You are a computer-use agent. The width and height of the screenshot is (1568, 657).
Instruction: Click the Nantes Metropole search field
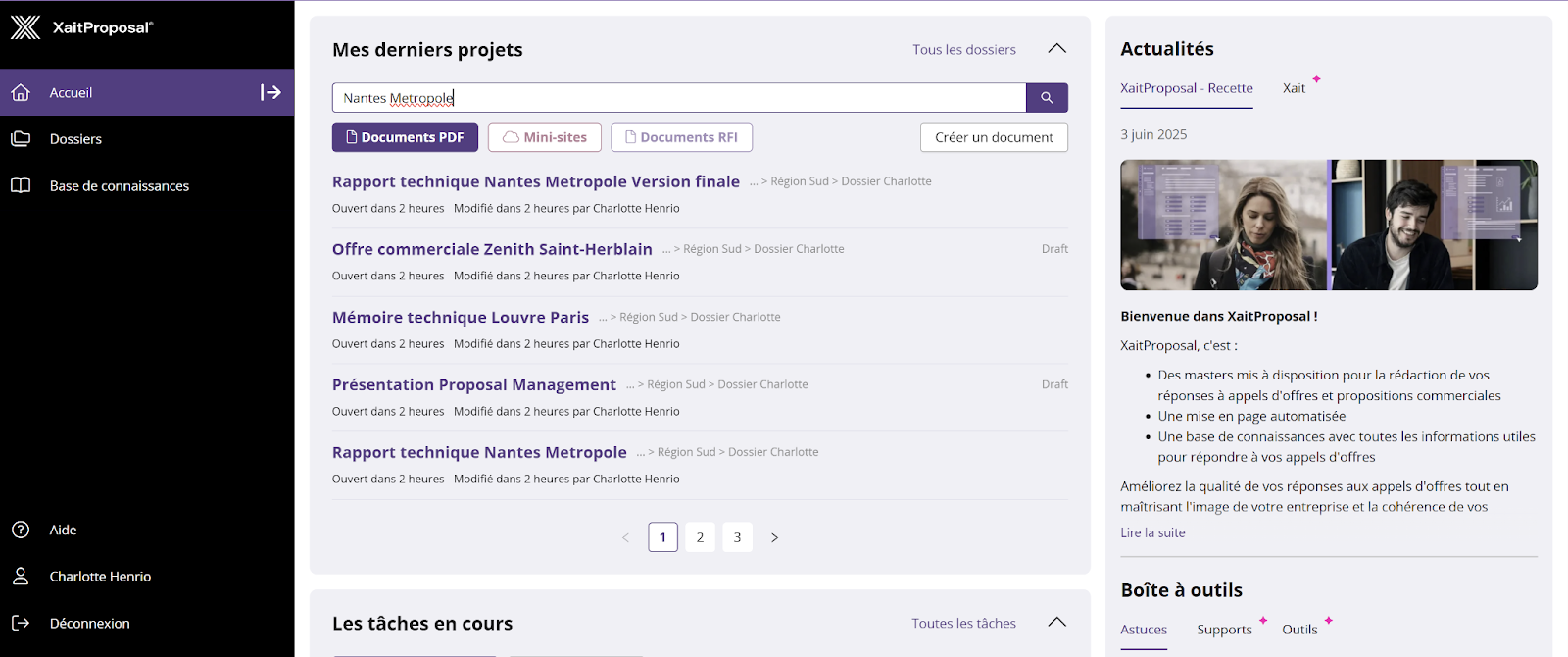coord(678,98)
